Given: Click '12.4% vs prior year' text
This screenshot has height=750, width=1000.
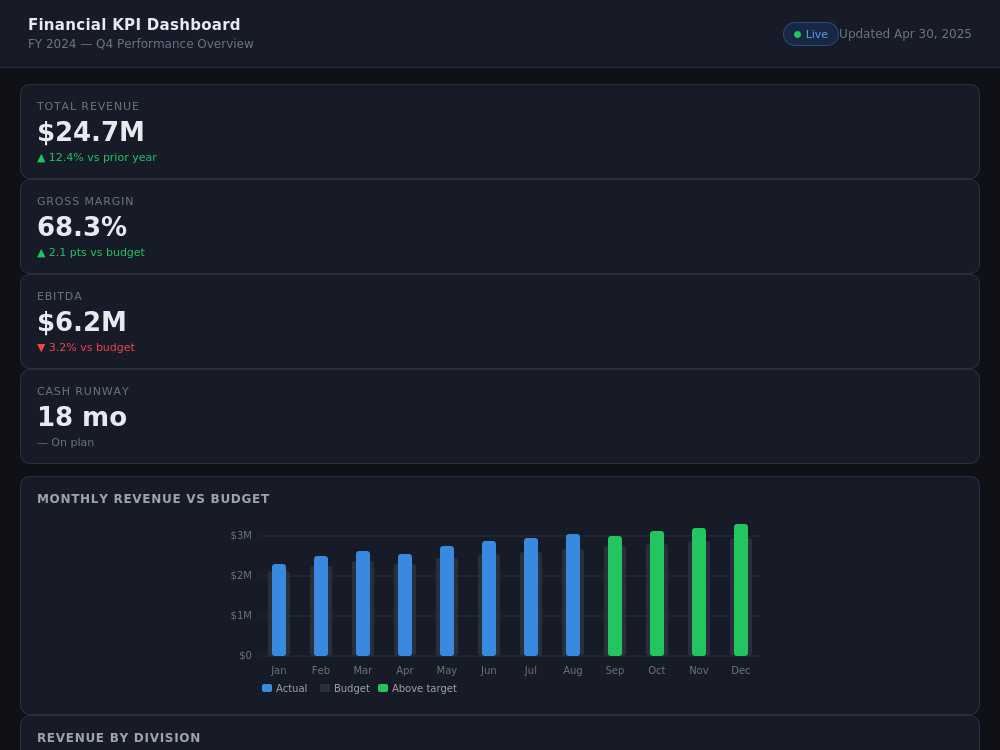Looking at the screenshot, I should tap(102, 158).
